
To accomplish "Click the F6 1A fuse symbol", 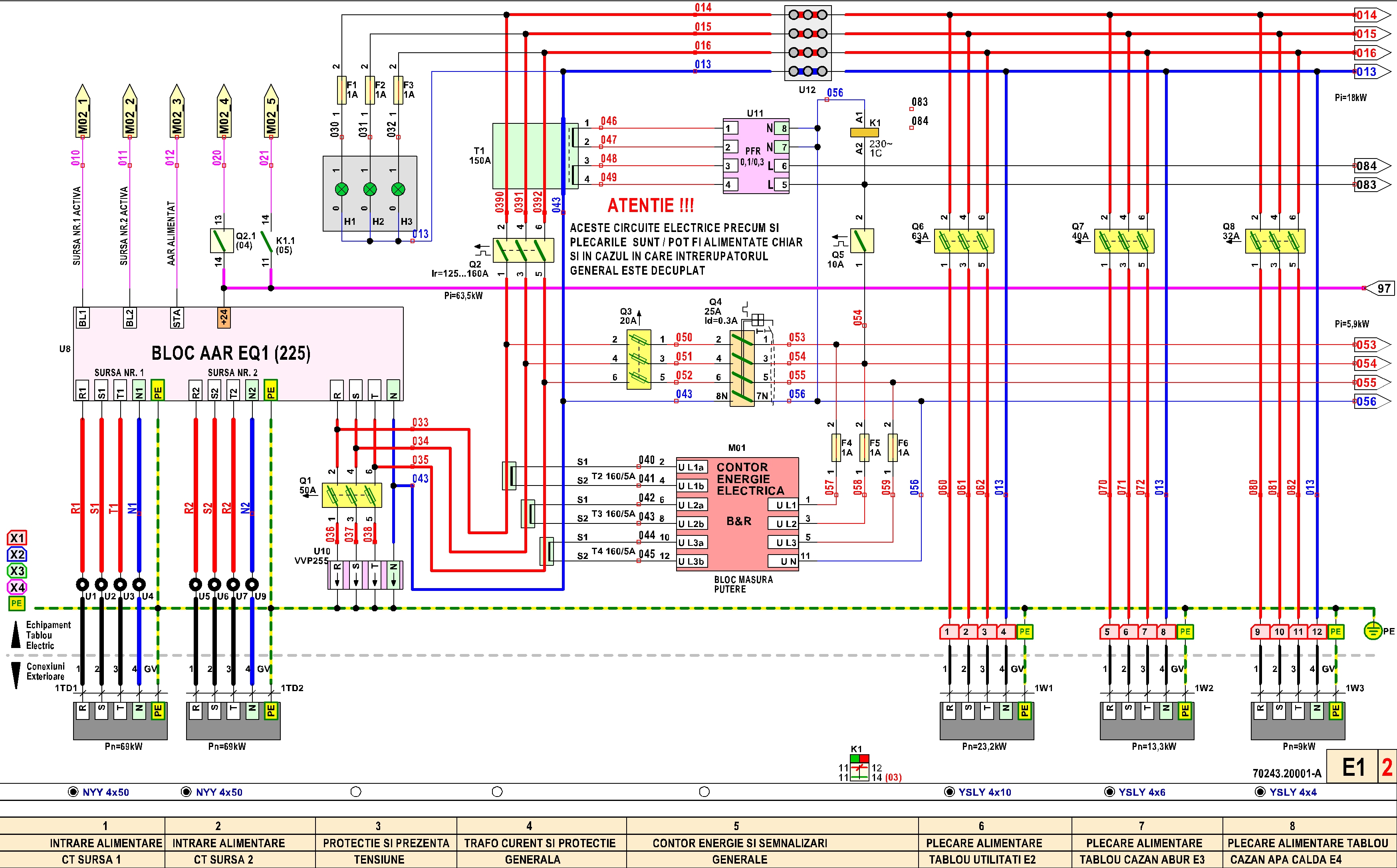I will pyautogui.click(x=892, y=448).
